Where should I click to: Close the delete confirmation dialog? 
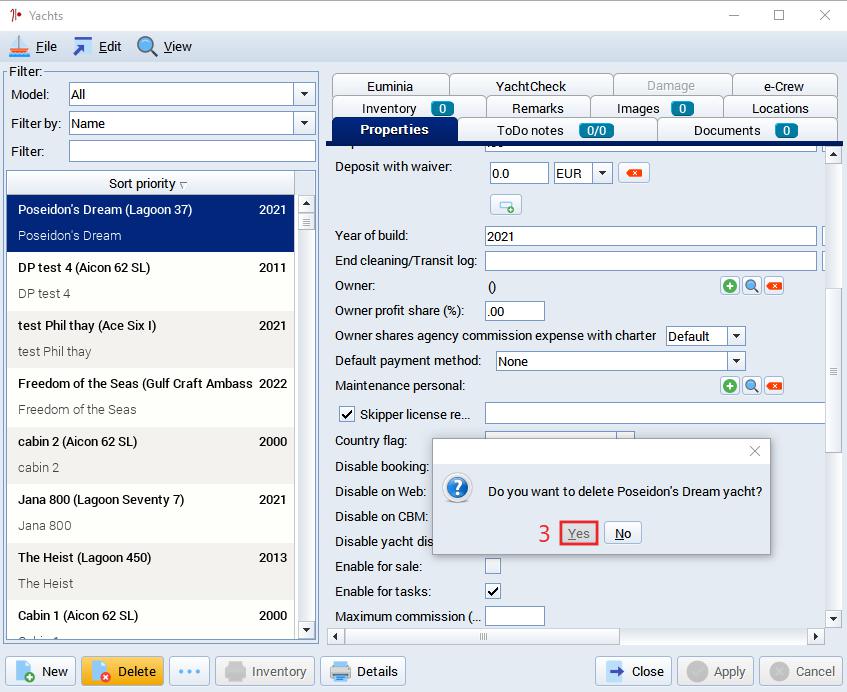click(x=755, y=451)
